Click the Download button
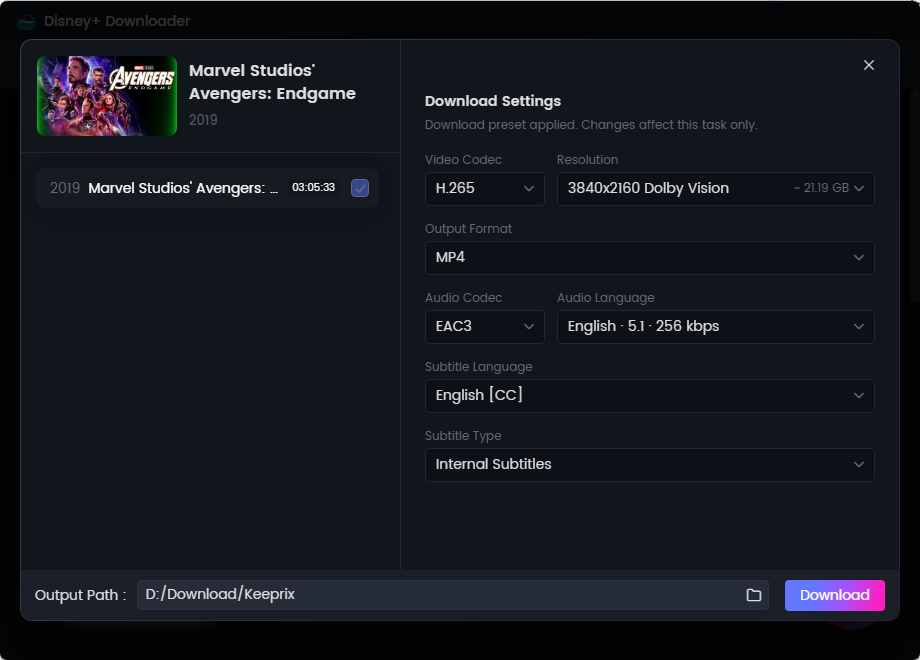The width and height of the screenshot is (920, 660). (x=834, y=595)
